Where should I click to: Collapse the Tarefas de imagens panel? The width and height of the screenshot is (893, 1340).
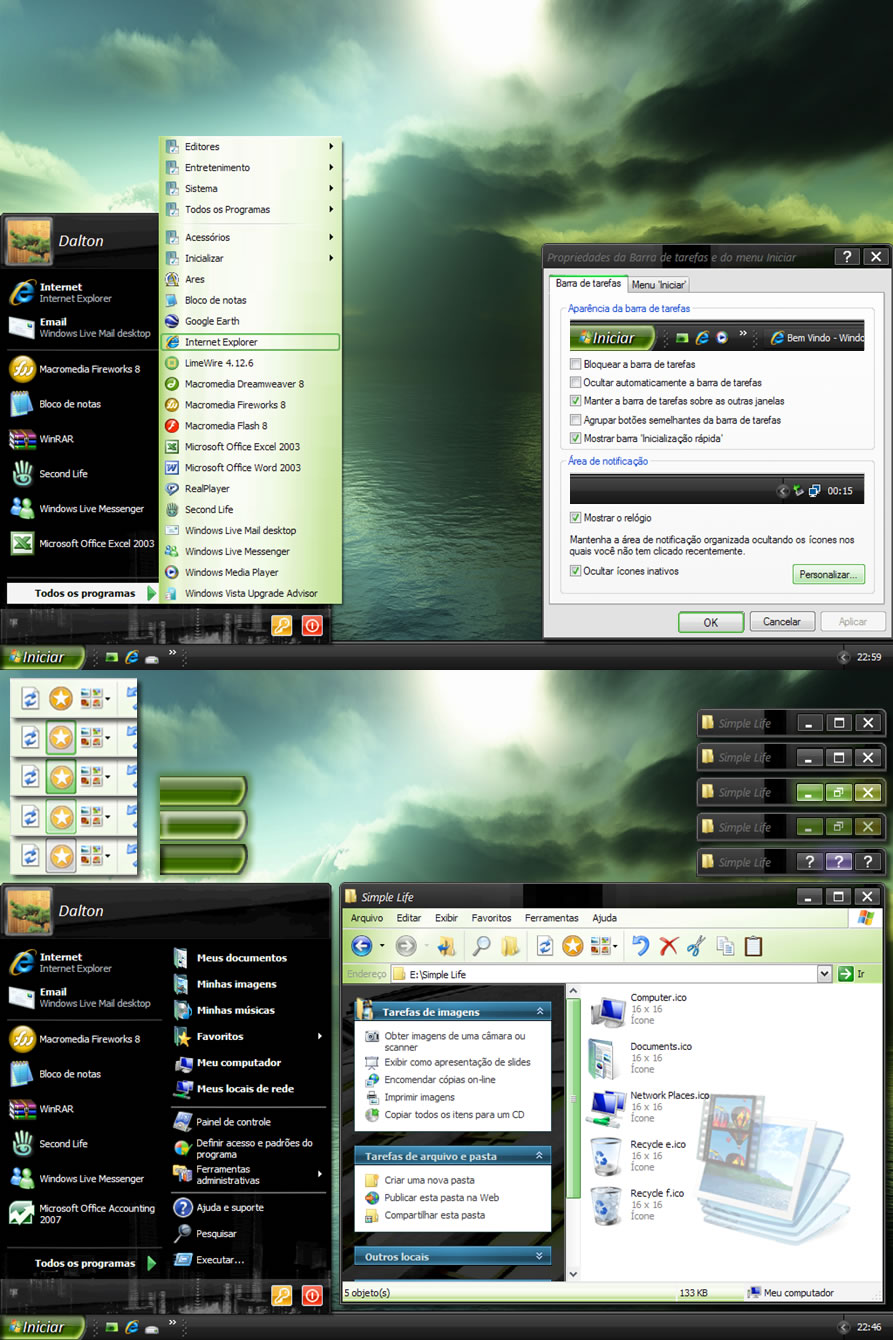click(540, 1012)
